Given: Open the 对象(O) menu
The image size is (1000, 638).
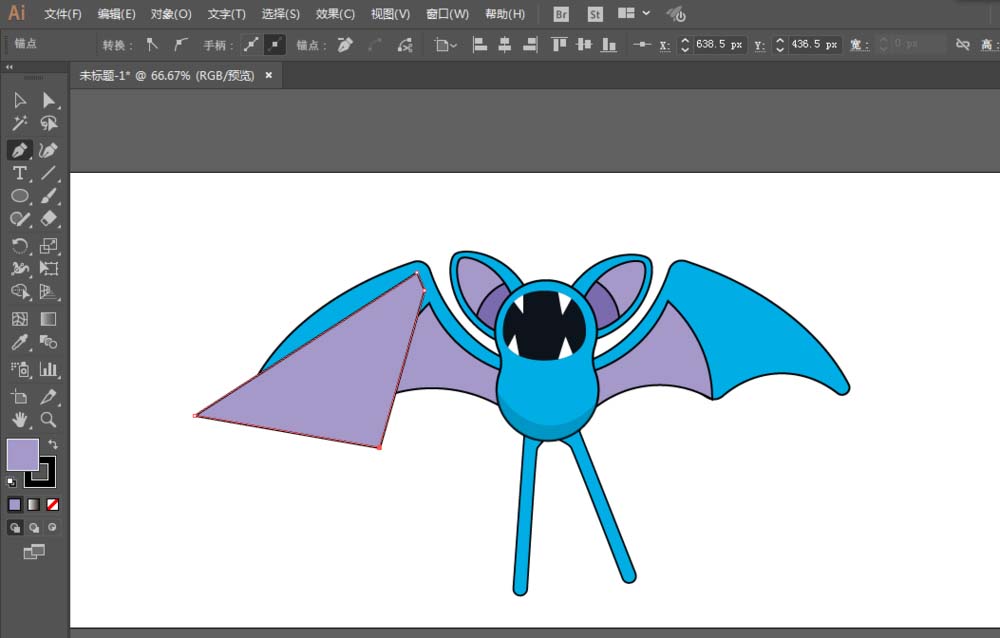Looking at the screenshot, I should point(171,14).
